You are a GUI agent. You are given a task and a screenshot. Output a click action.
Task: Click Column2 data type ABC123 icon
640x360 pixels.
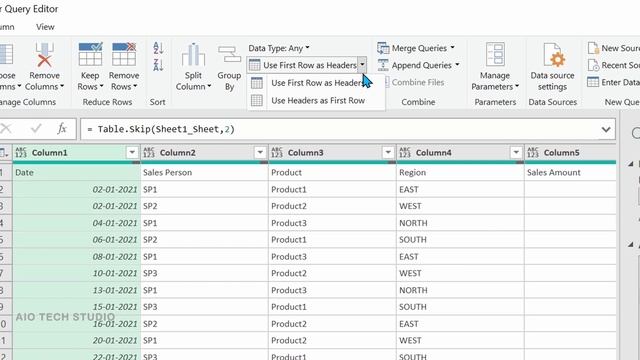149,153
